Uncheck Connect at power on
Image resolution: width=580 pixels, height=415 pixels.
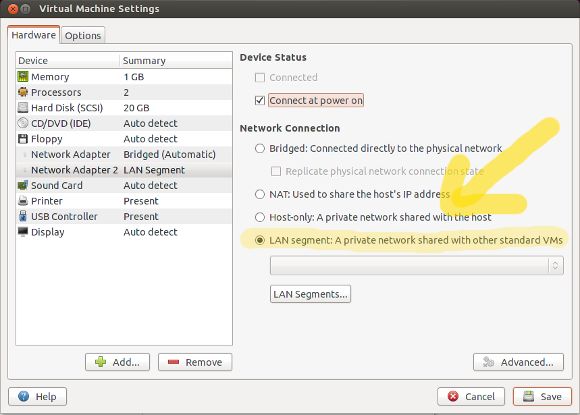tap(260, 100)
